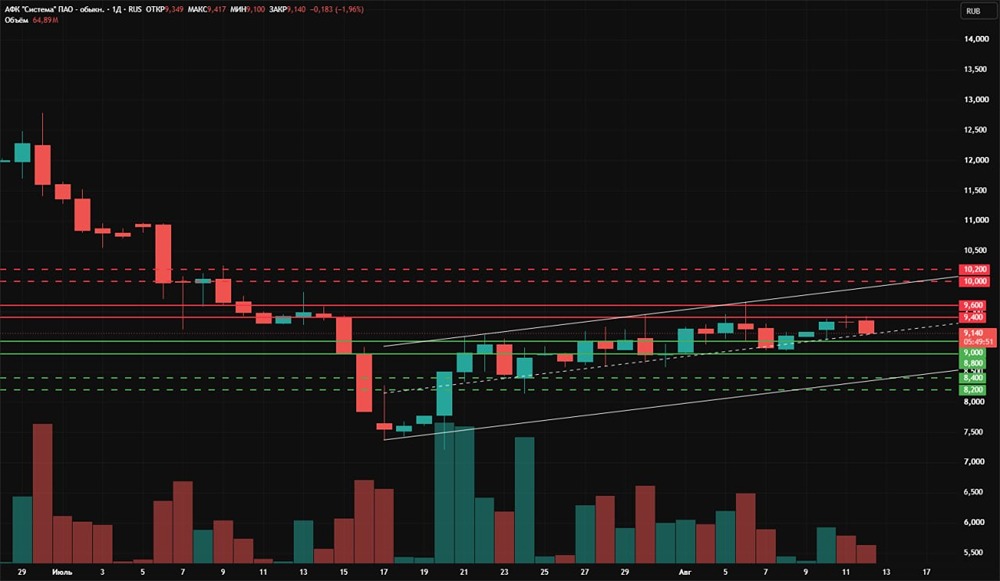
Task: Select the upper white channel trendline
Action: 670,312
